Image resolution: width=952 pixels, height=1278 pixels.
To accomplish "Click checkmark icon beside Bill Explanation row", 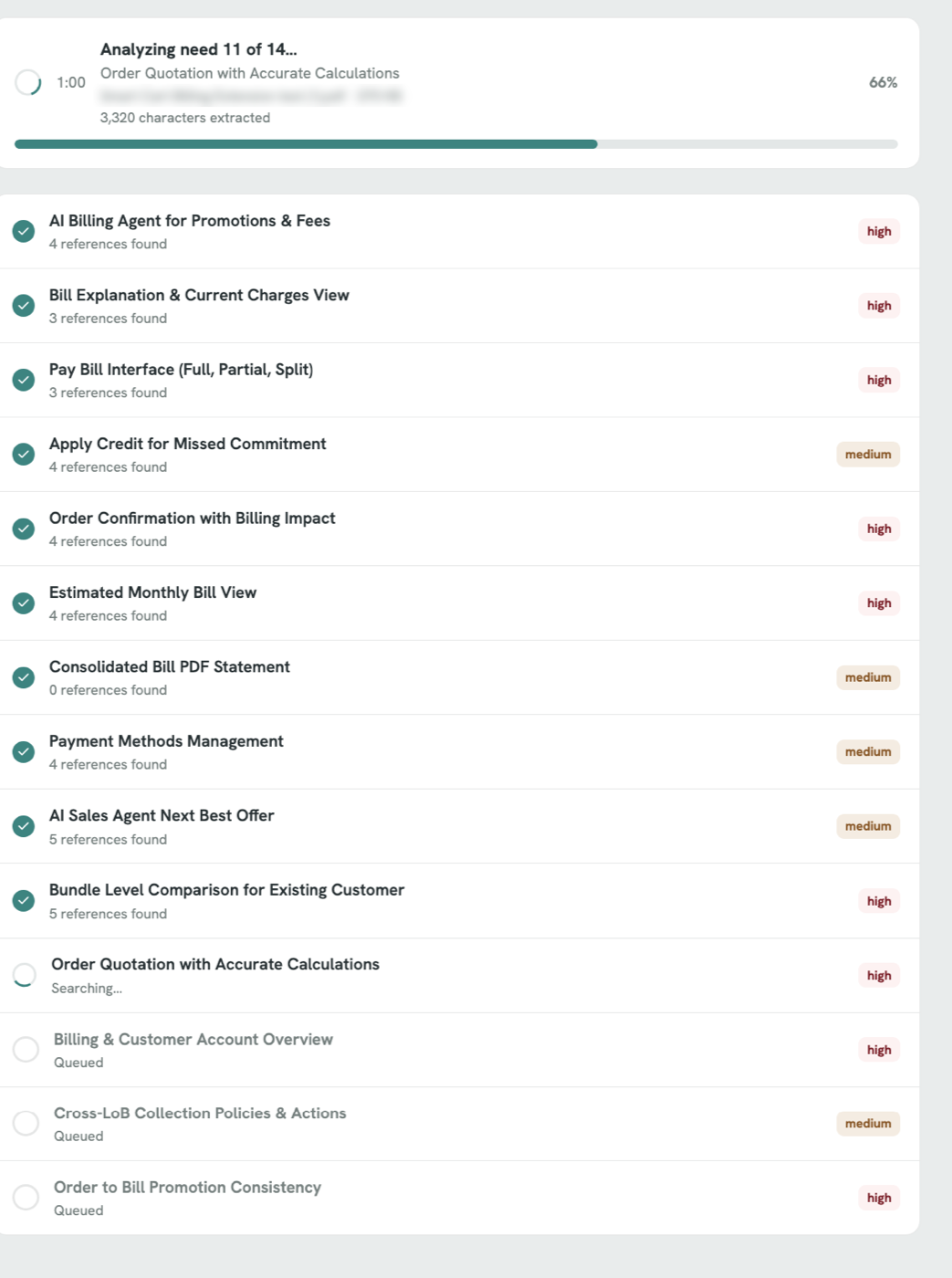I will click(x=24, y=306).
